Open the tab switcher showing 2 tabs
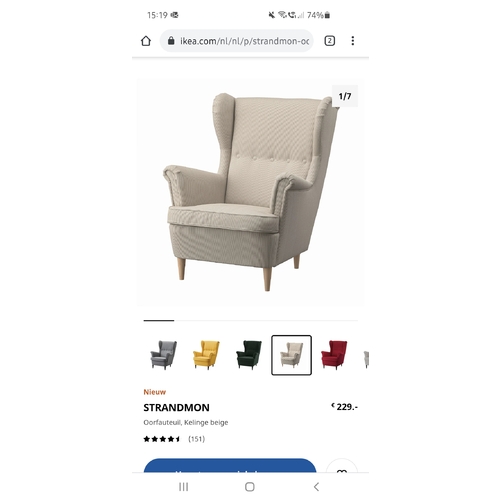 pyautogui.click(x=329, y=41)
